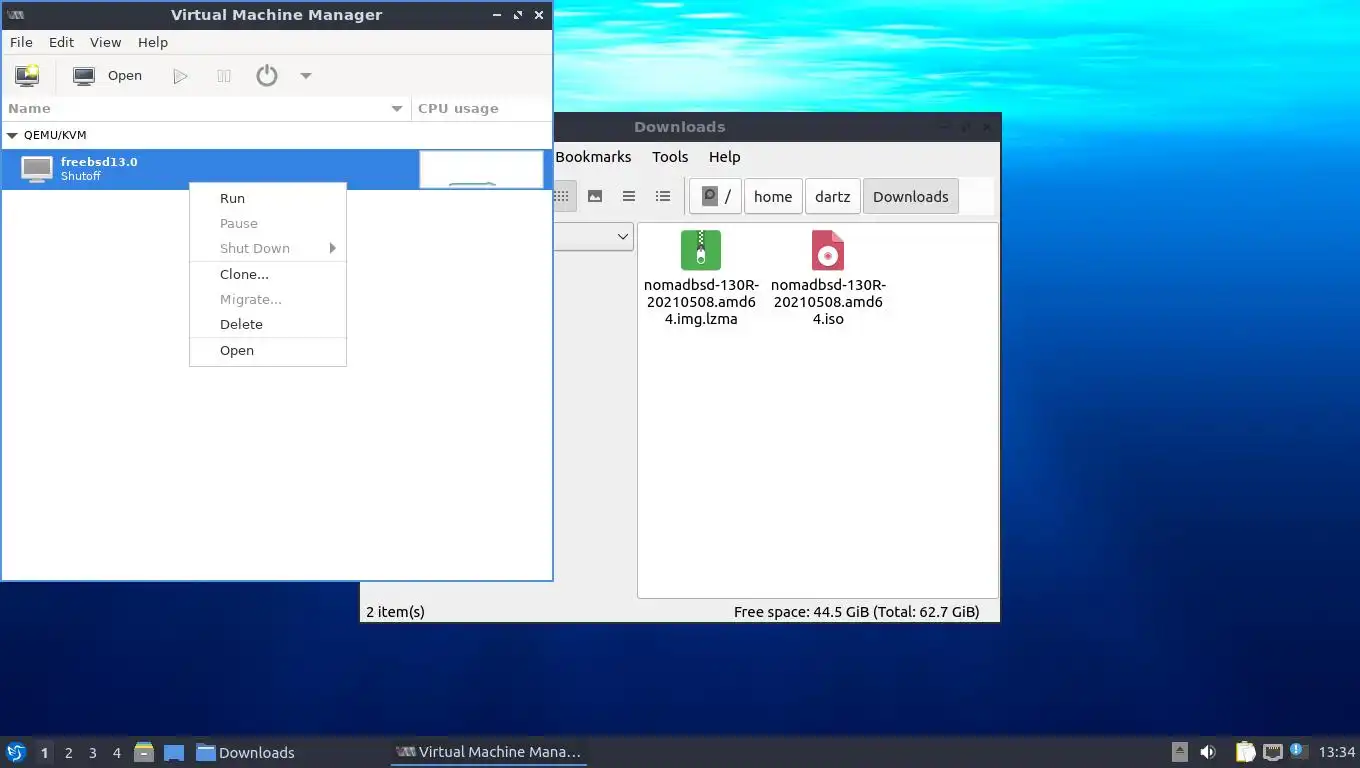Click the pause icon in the toolbar
This screenshot has width=1360, height=768.
(x=224, y=76)
